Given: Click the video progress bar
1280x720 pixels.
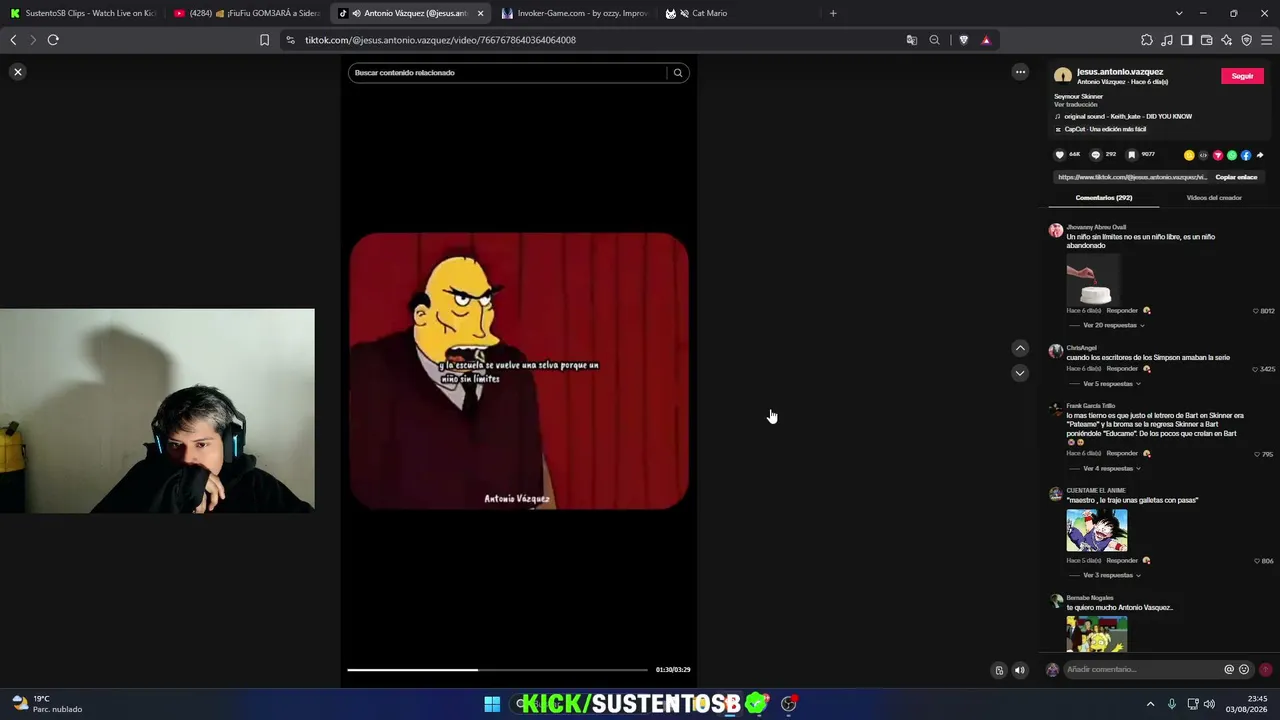Looking at the screenshot, I should 497,670.
